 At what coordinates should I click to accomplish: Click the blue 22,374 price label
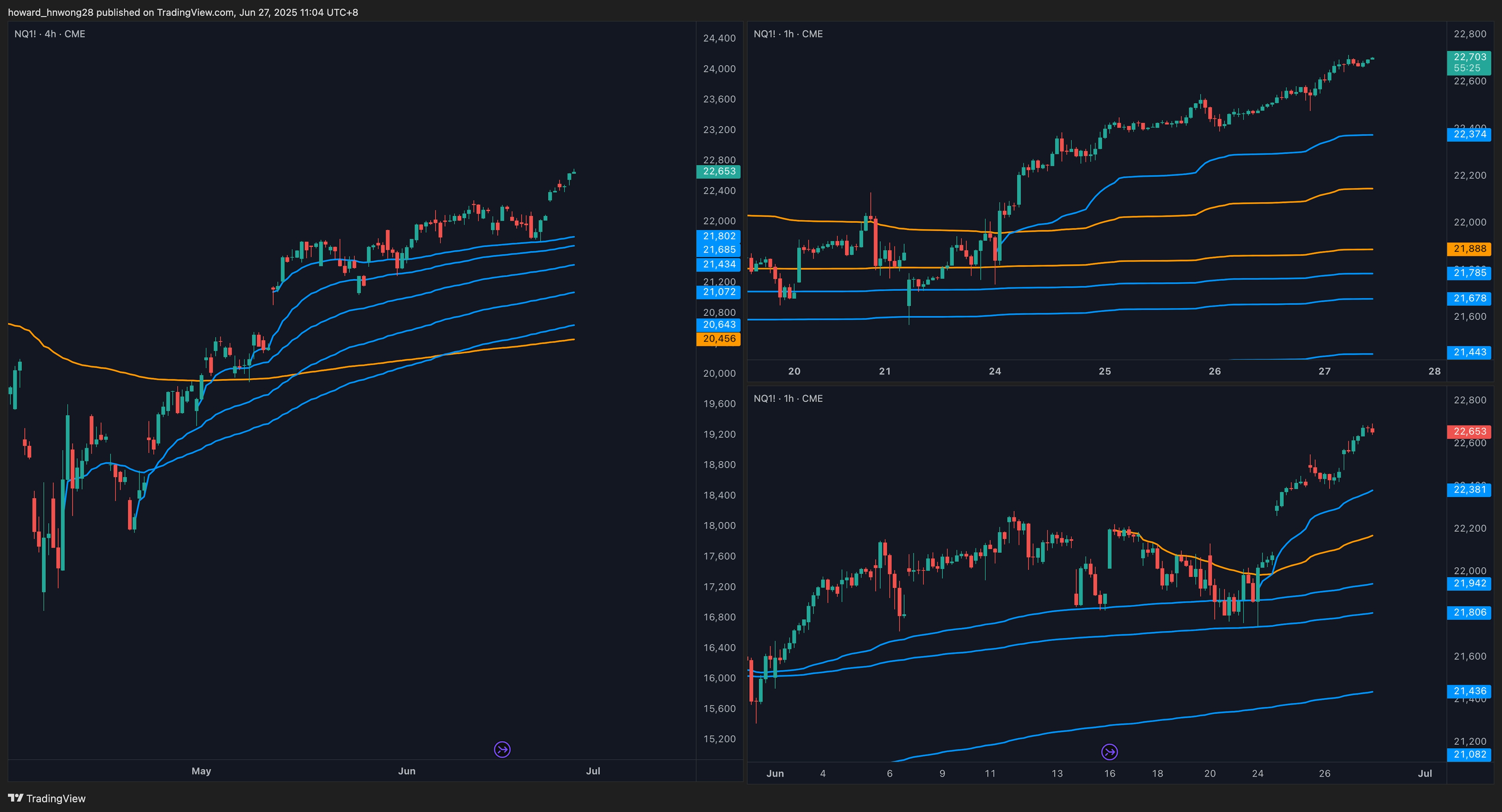point(1469,134)
